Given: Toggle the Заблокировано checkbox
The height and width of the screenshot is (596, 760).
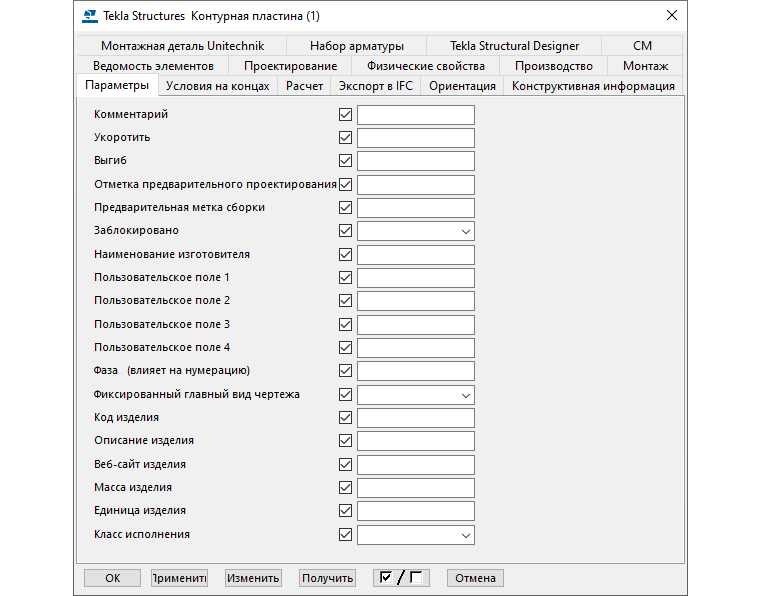Looking at the screenshot, I should pyautogui.click(x=346, y=231).
